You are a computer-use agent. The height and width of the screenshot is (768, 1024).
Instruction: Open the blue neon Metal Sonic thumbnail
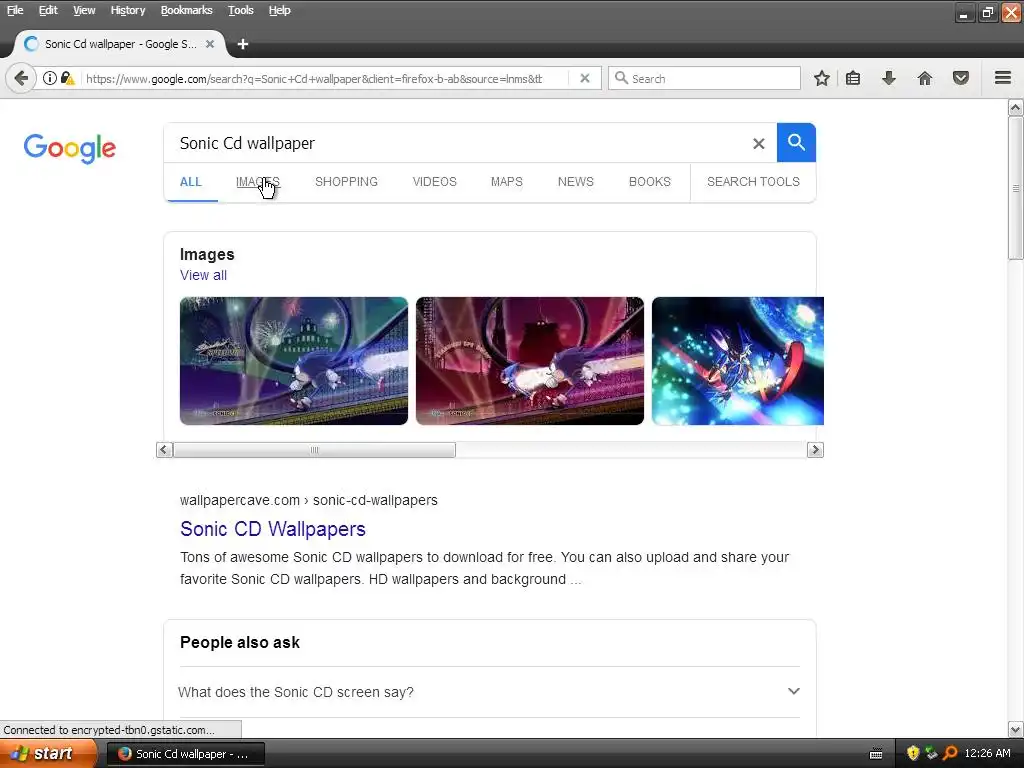pyautogui.click(x=738, y=361)
